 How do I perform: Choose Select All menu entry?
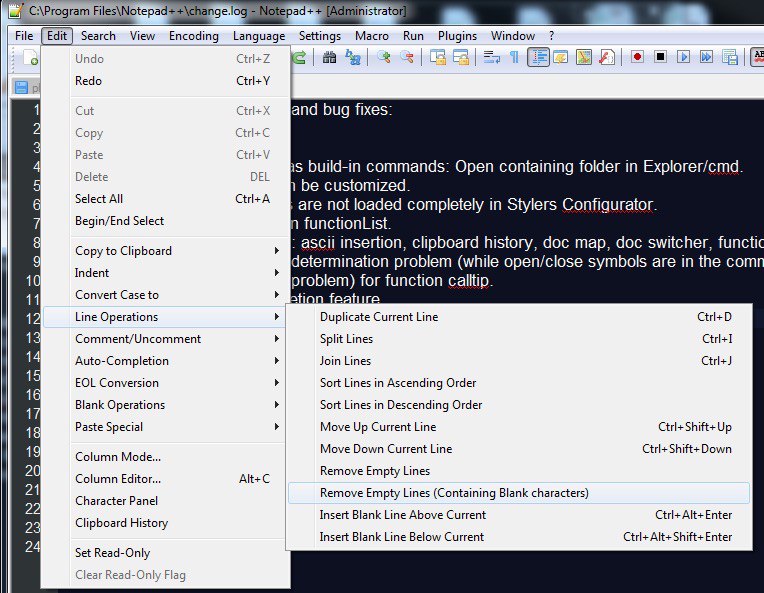coord(166,199)
